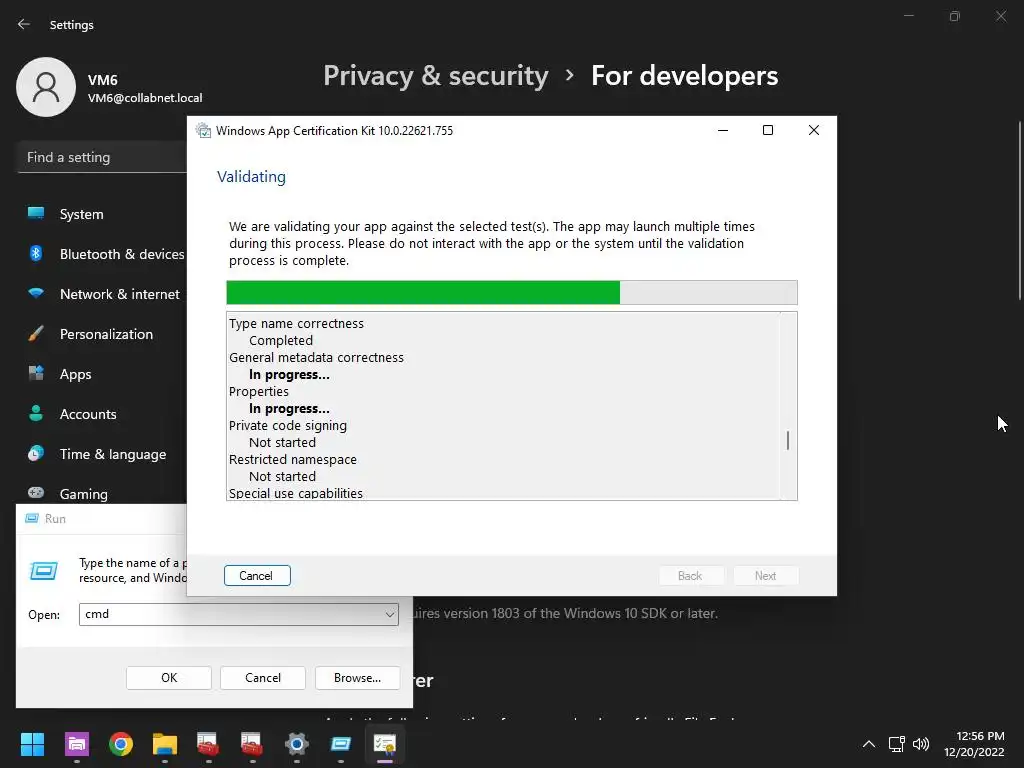Open the taskbar clock and date
The image size is (1024, 768).
(x=974, y=744)
